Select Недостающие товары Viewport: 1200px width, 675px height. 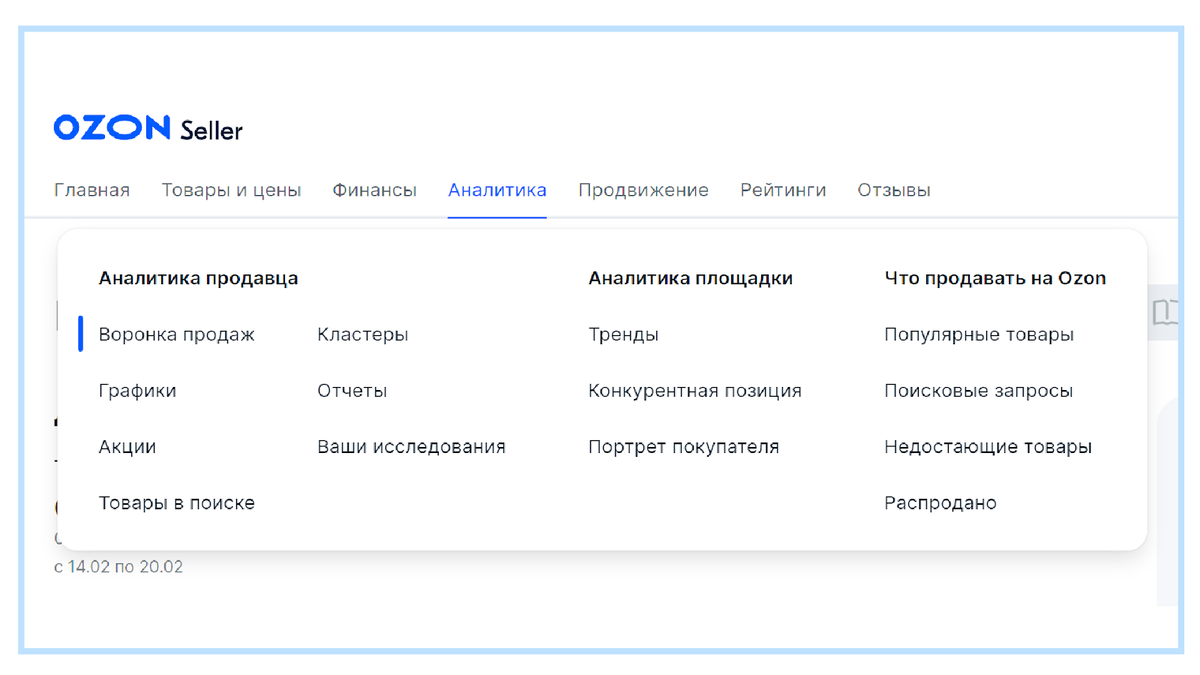pyautogui.click(x=988, y=447)
